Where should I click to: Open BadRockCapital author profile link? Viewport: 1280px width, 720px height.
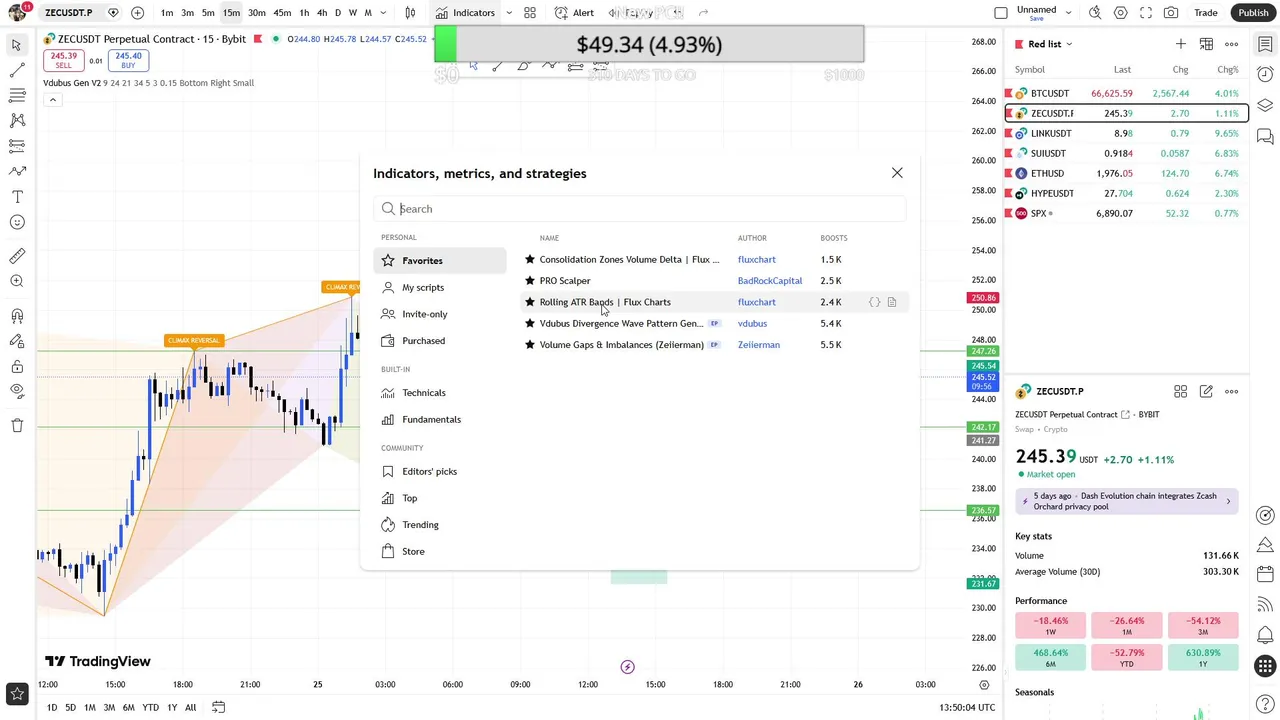point(770,281)
